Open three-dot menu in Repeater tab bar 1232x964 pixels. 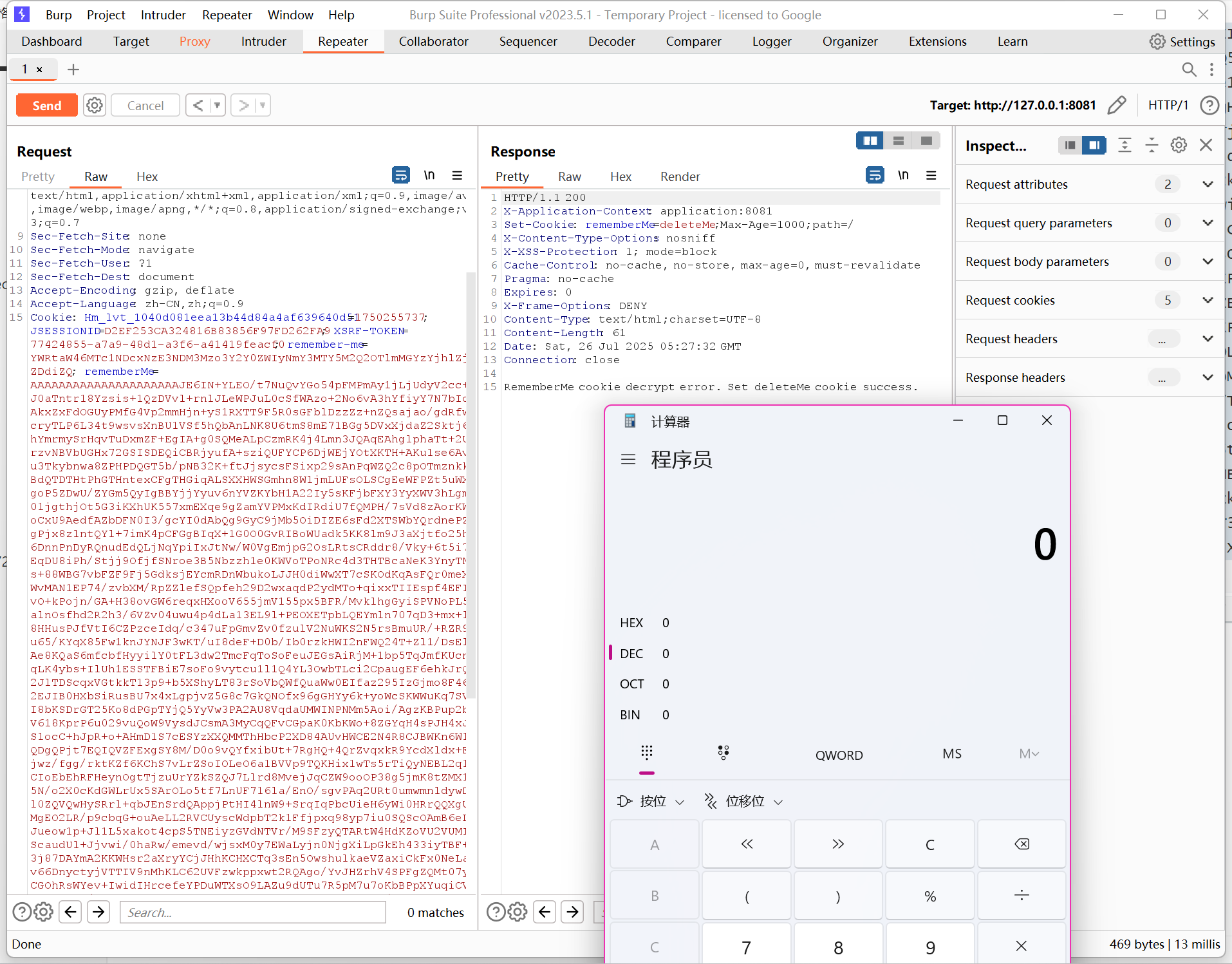pos(1211,70)
